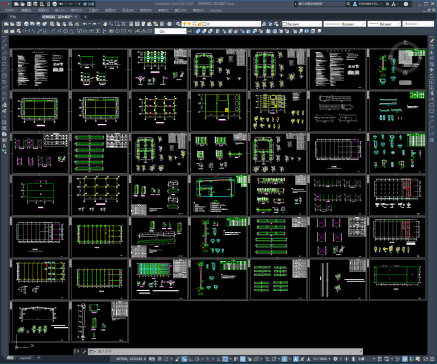Select the Polyline tool in Draw toolbar

click(4, 52)
